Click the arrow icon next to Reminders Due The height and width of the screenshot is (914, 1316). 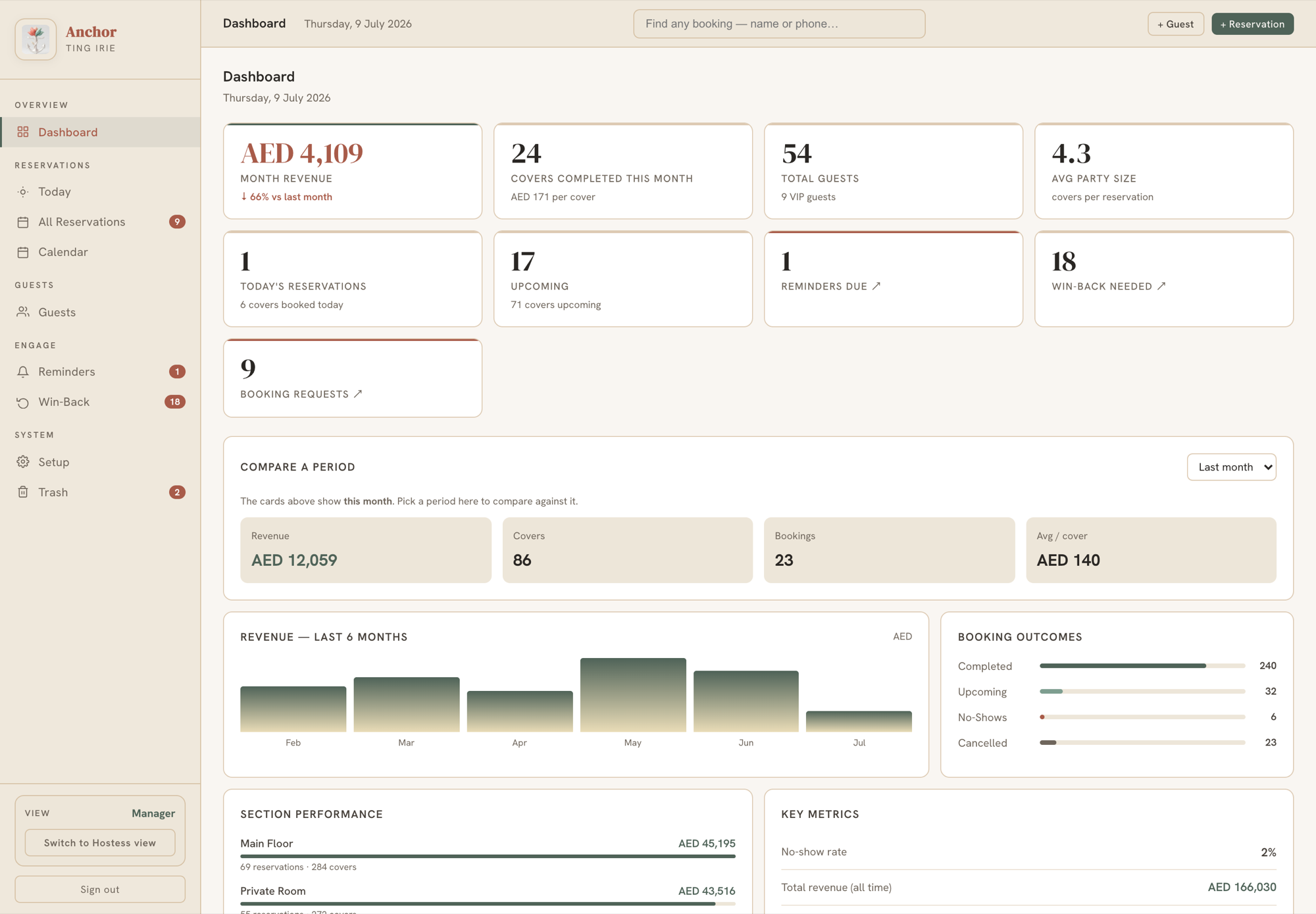tap(876, 286)
